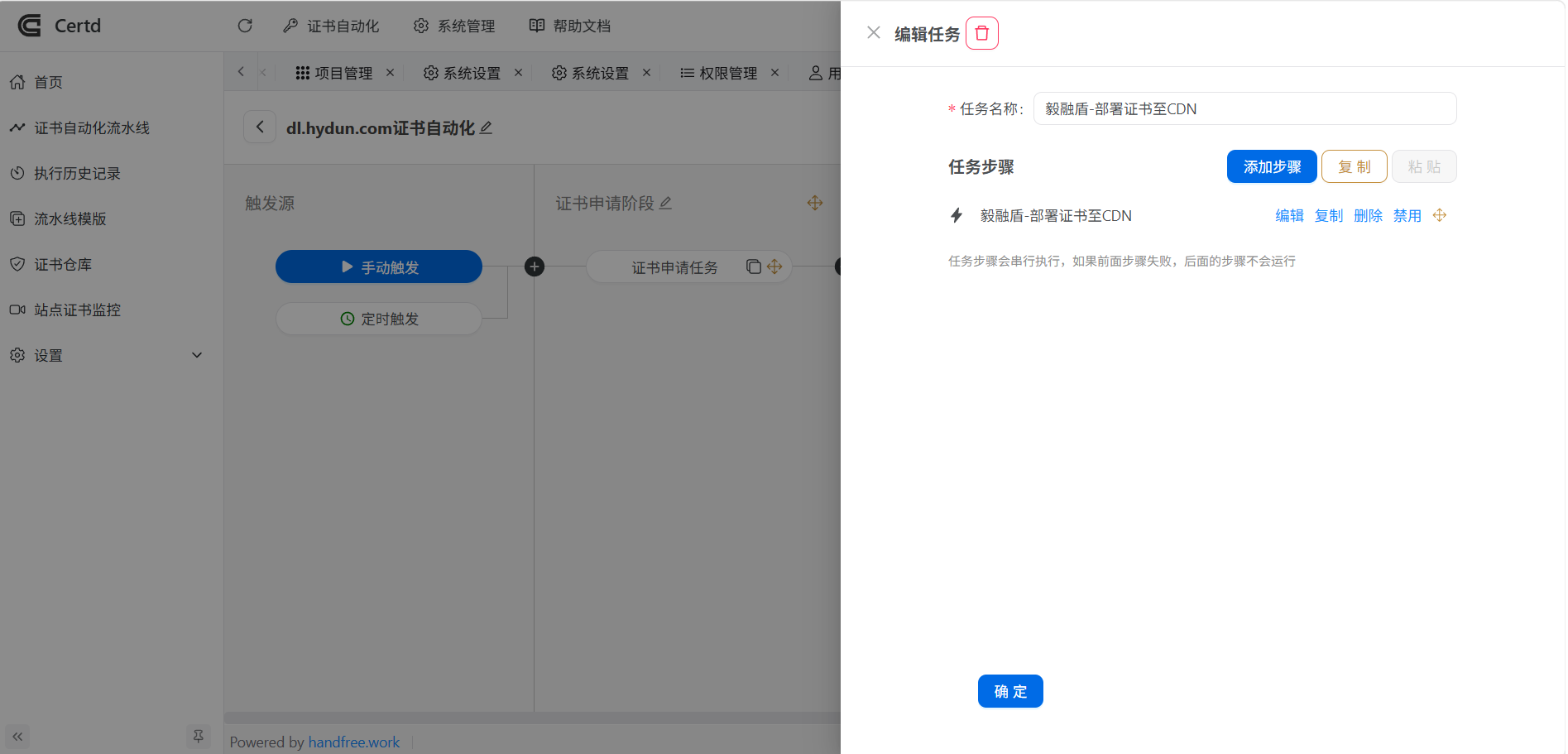Click the 任务名称 input field
1568x754 pixels.
1244,108
